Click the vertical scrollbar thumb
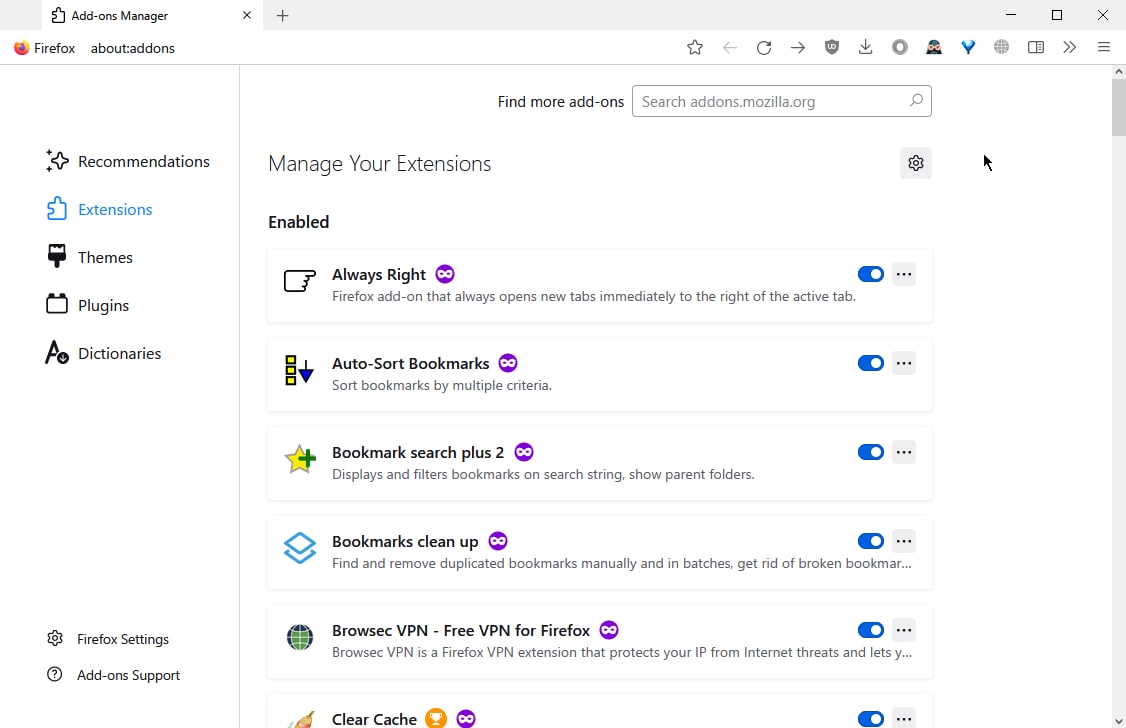 pyautogui.click(x=1119, y=107)
